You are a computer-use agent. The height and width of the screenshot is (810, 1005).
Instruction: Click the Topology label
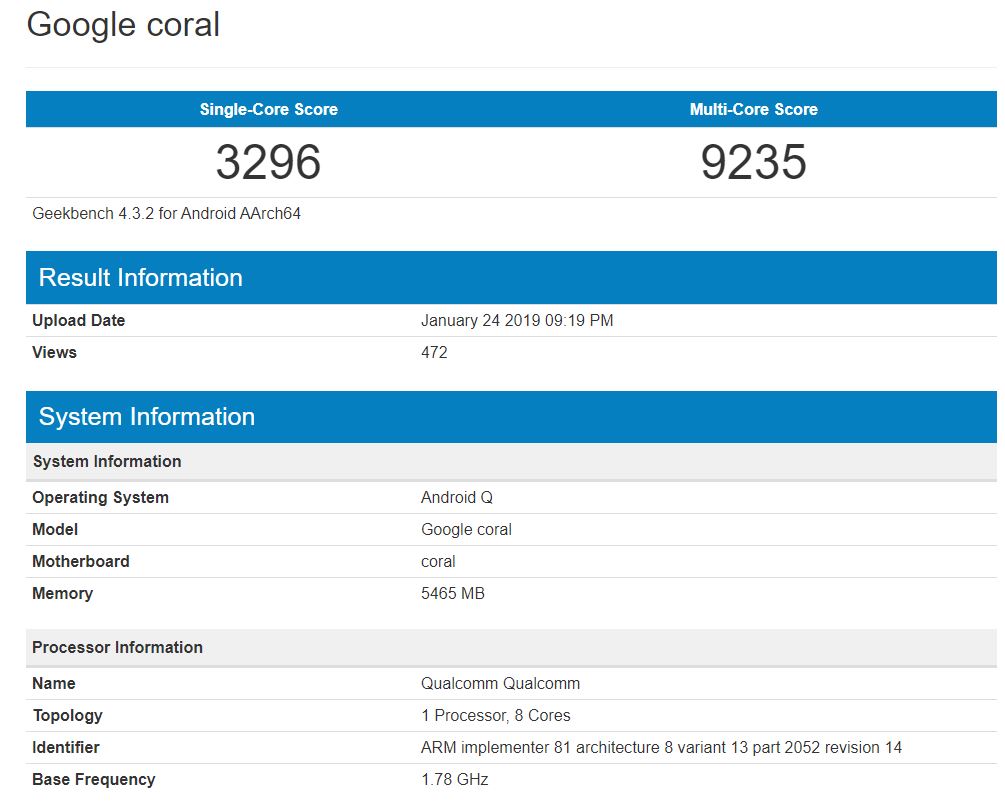pos(67,716)
